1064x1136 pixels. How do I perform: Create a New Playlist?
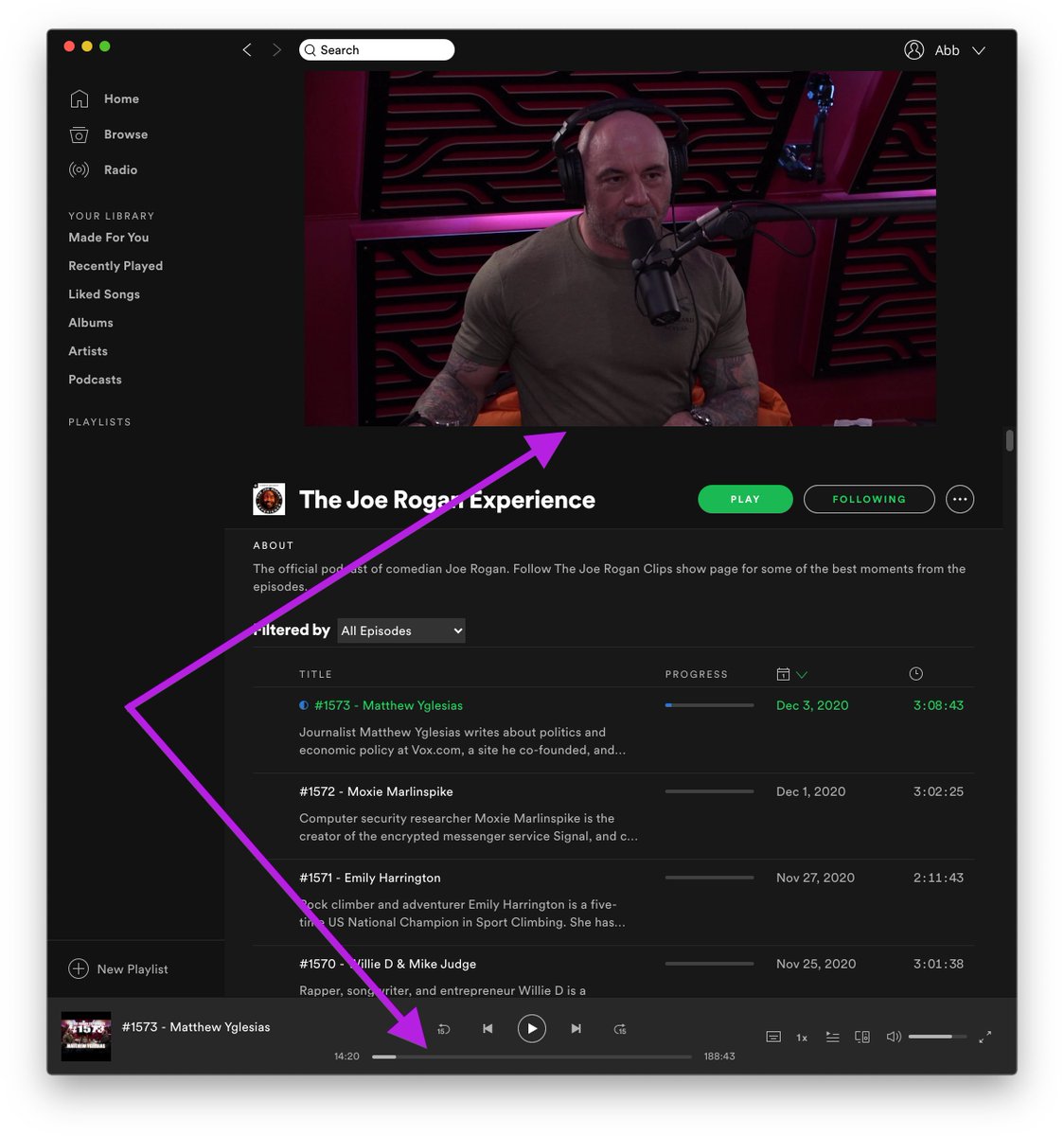point(118,968)
